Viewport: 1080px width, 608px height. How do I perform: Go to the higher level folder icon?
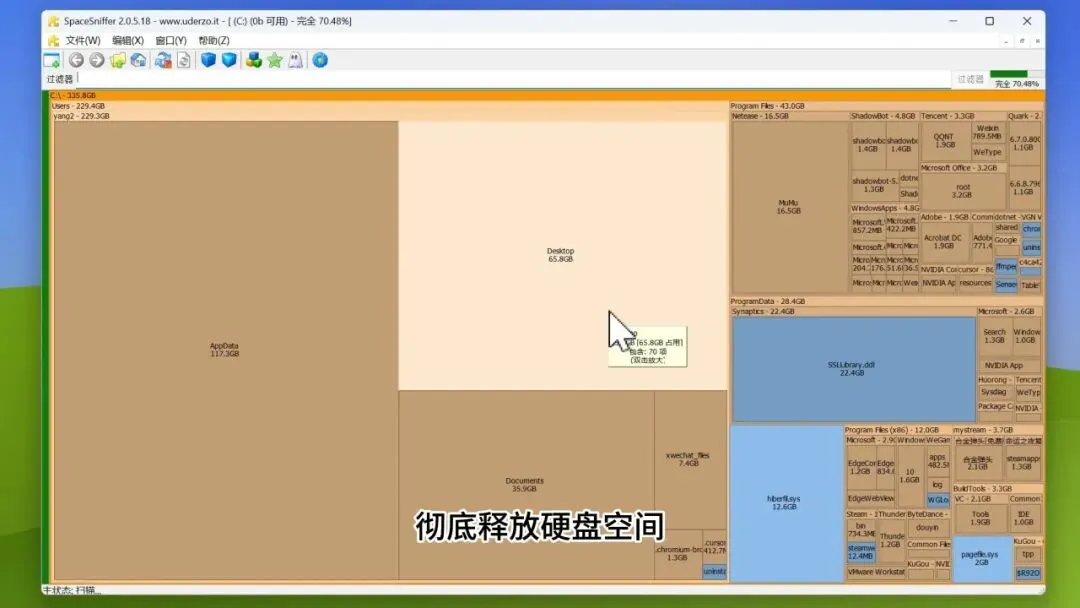point(117,61)
